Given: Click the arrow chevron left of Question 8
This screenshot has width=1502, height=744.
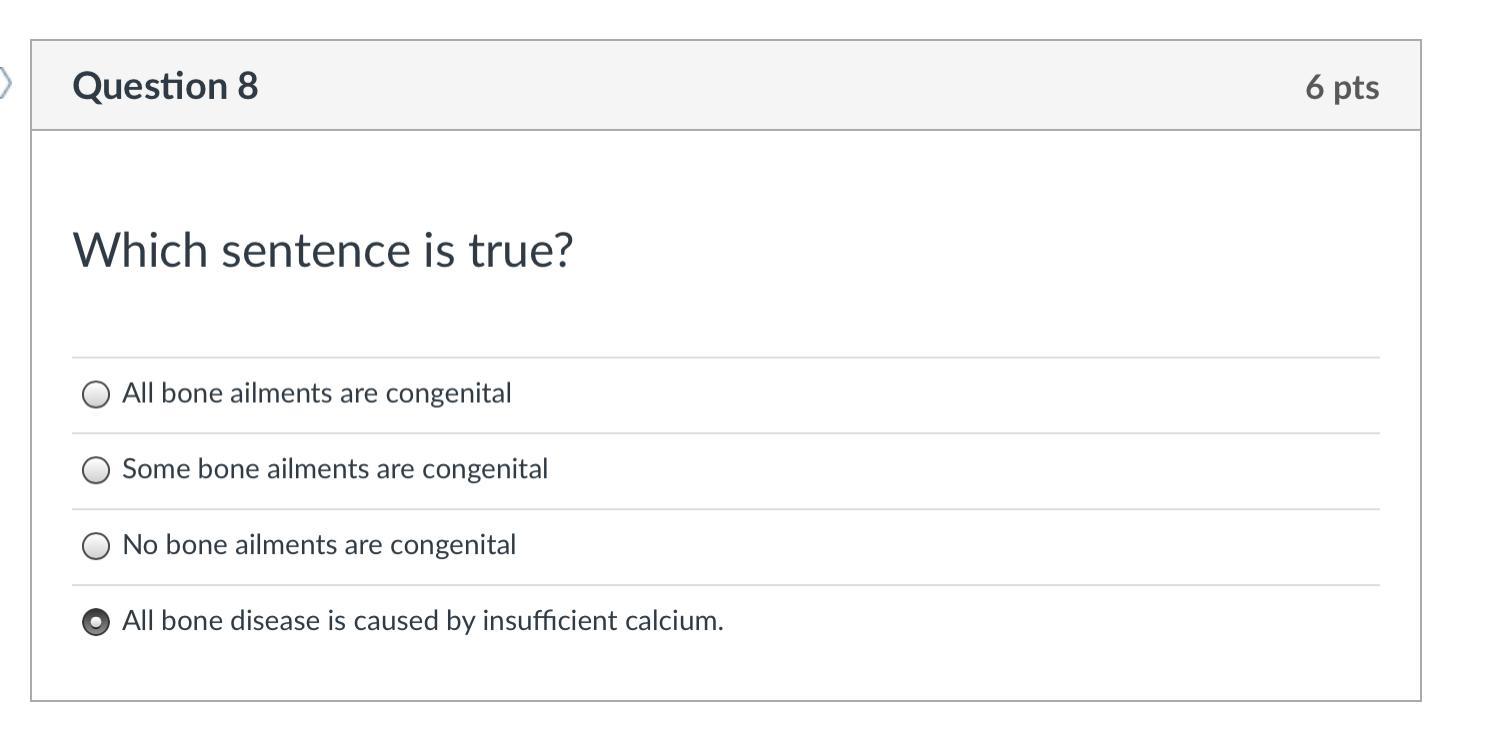Looking at the screenshot, I should pyautogui.click(x=6, y=84).
